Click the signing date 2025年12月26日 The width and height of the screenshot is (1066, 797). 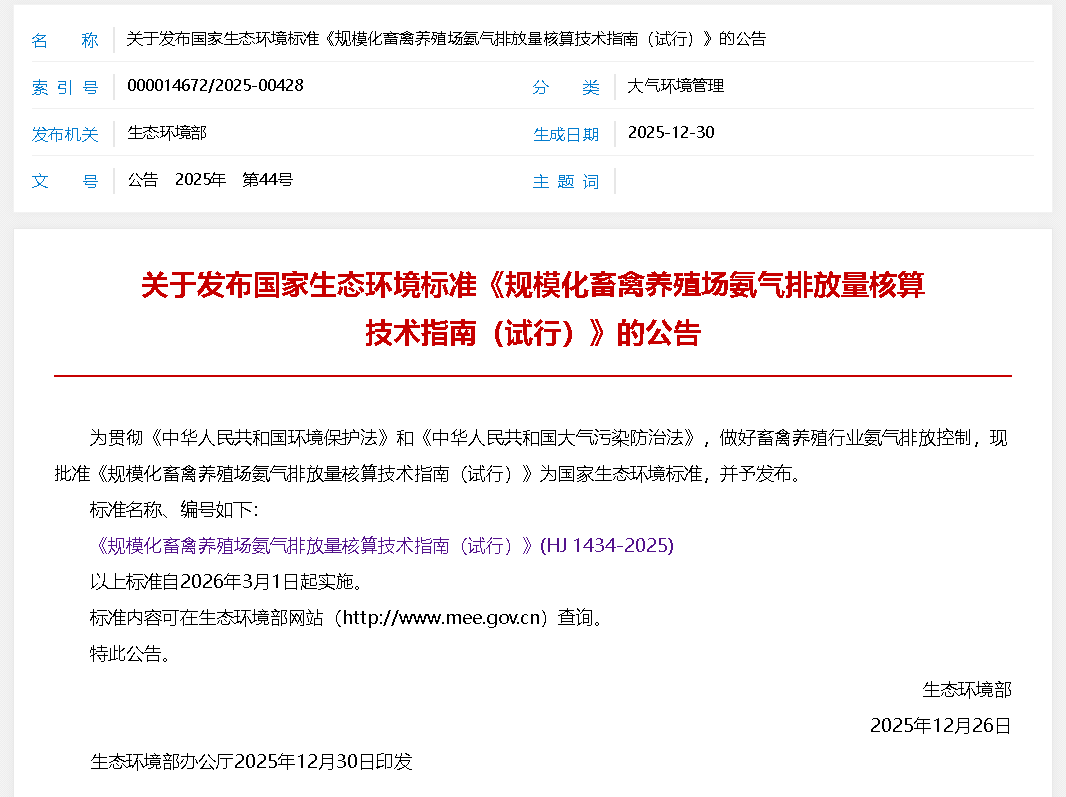pos(940,726)
